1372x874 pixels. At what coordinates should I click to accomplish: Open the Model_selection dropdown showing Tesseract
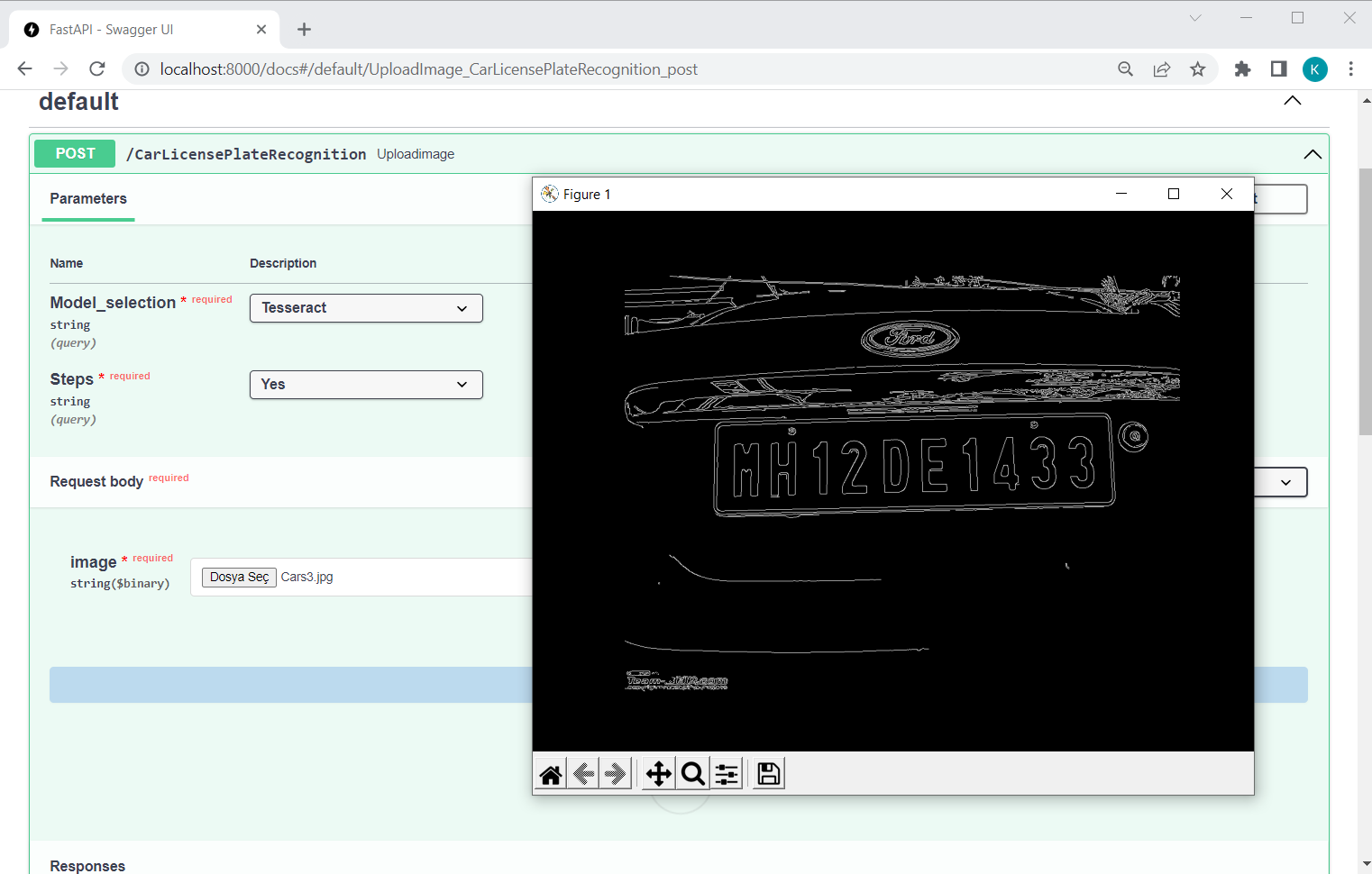coord(365,307)
